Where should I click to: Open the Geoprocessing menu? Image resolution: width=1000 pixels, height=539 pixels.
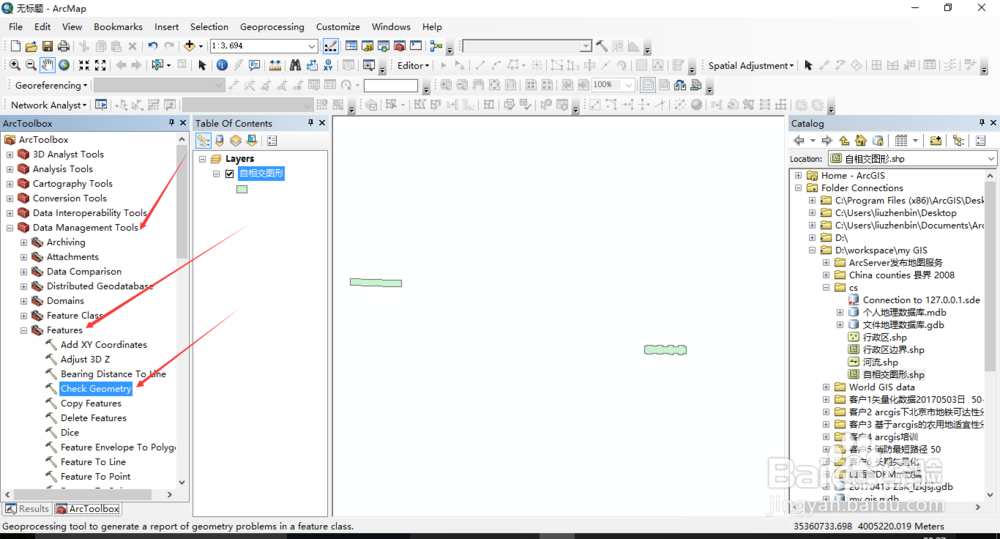[272, 27]
